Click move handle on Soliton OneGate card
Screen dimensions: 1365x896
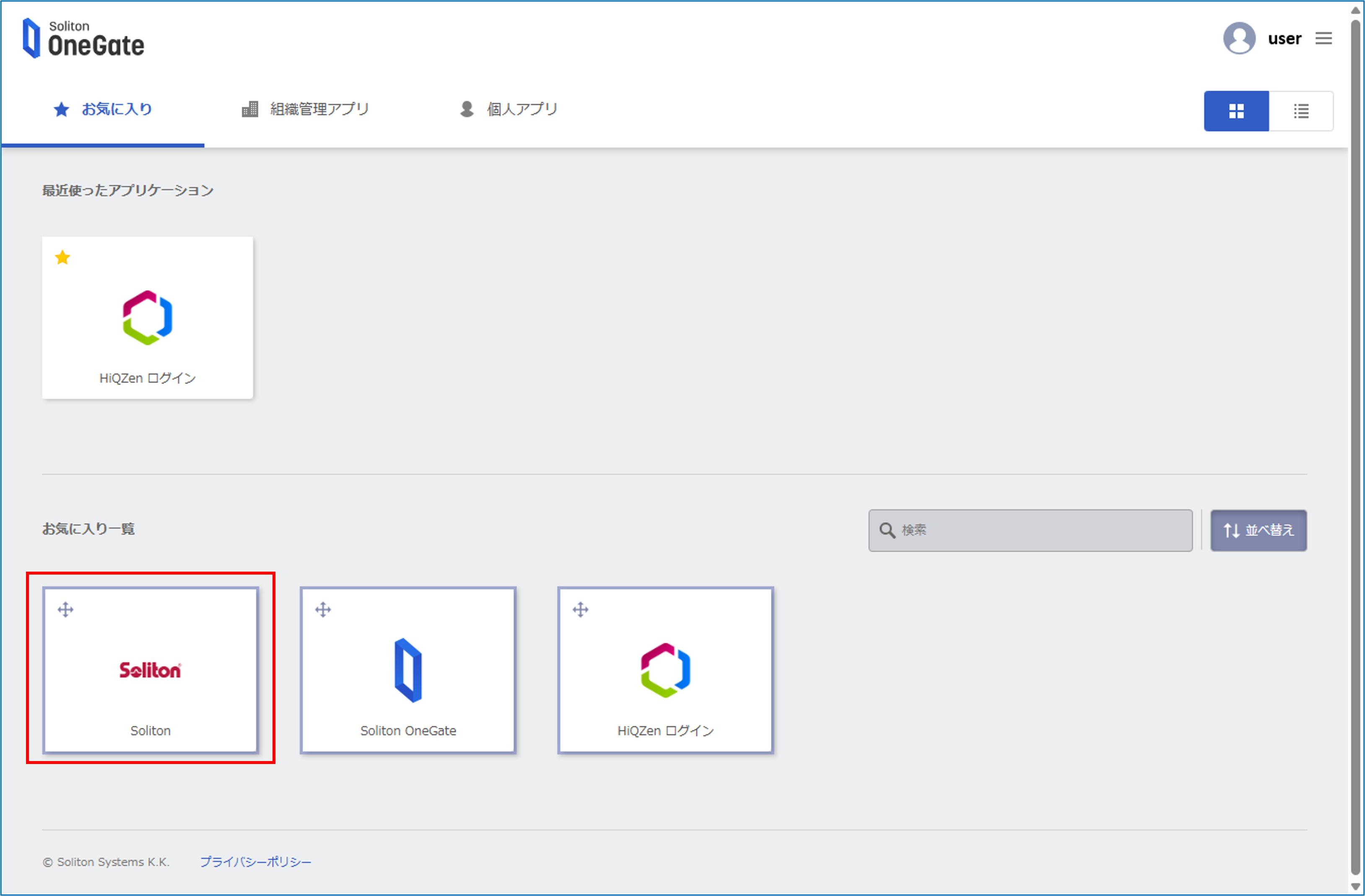[323, 609]
